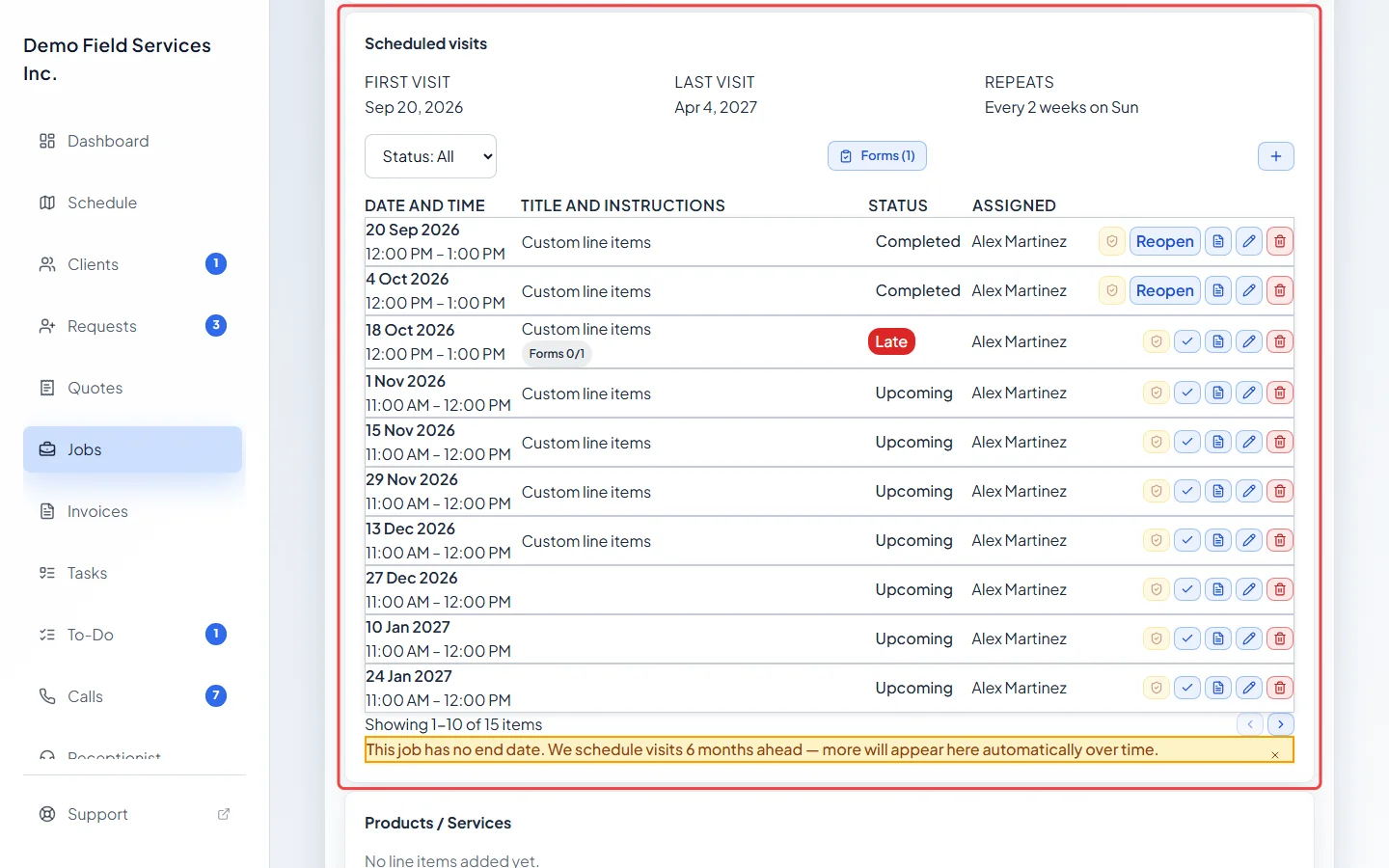Image resolution: width=1389 pixels, height=868 pixels.
Task: Navigate to Quotes
Action: click(133, 388)
